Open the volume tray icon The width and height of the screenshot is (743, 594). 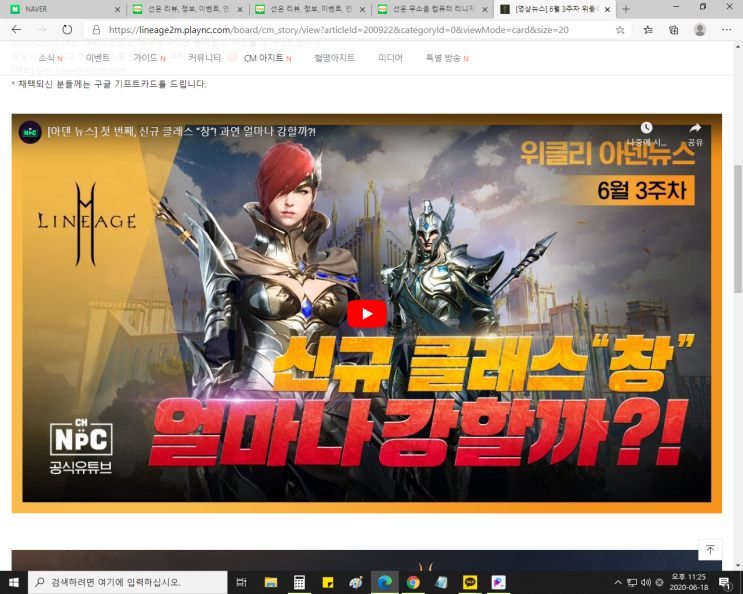645,582
